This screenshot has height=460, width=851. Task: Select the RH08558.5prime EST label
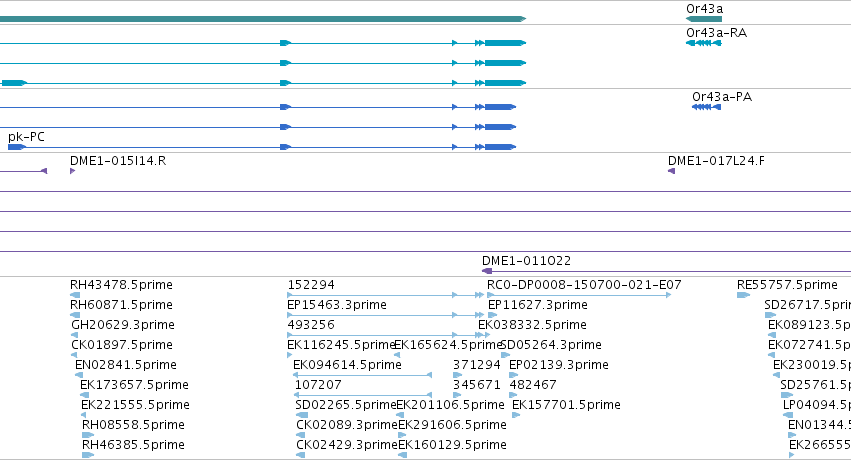[133, 425]
